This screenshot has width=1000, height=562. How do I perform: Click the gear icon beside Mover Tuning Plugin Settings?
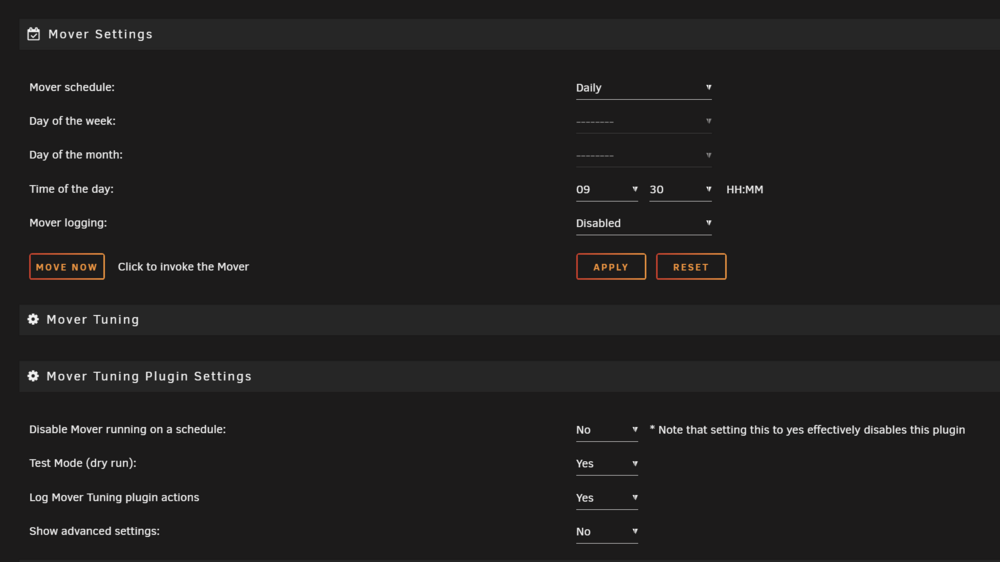pyautogui.click(x=33, y=376)
